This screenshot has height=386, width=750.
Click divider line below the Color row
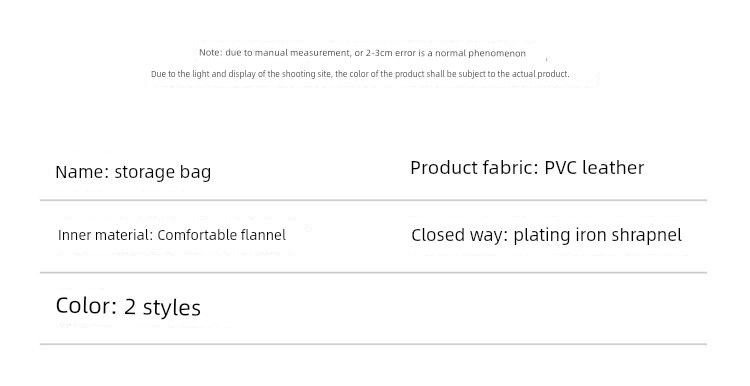374,343
